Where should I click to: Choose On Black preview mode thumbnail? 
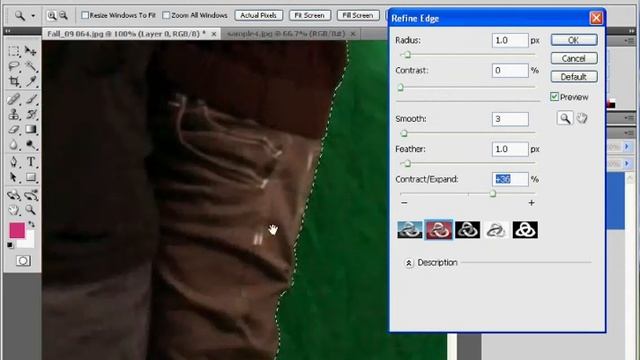[467, 230]
